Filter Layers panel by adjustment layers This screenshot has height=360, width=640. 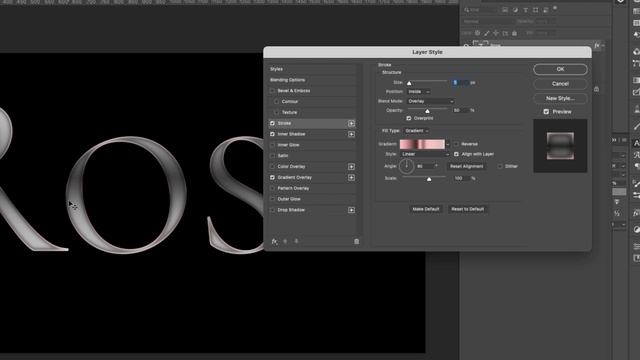[515, 10]
